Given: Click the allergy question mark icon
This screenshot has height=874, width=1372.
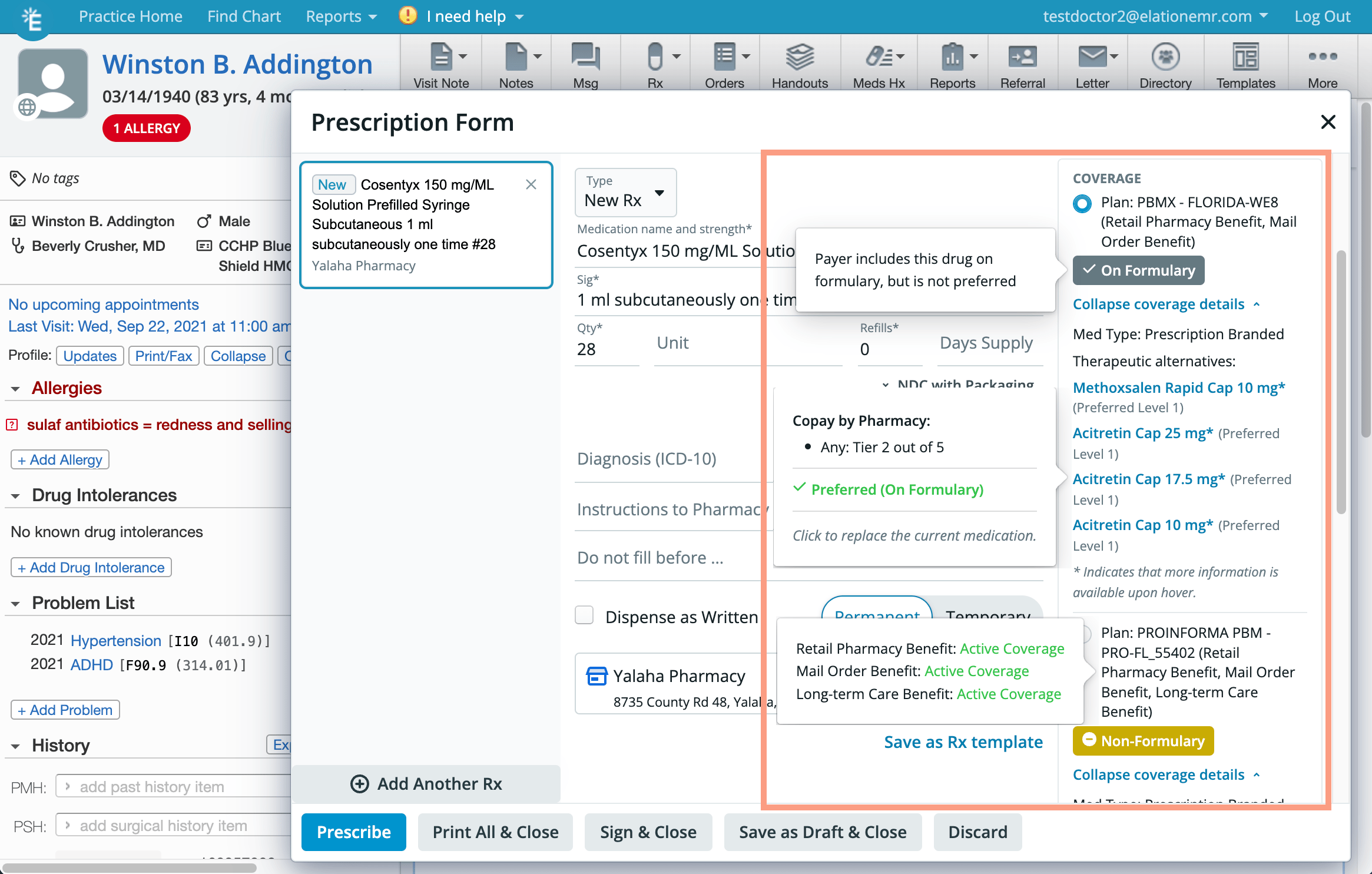Looking at the screenshot, I should 12,425.
